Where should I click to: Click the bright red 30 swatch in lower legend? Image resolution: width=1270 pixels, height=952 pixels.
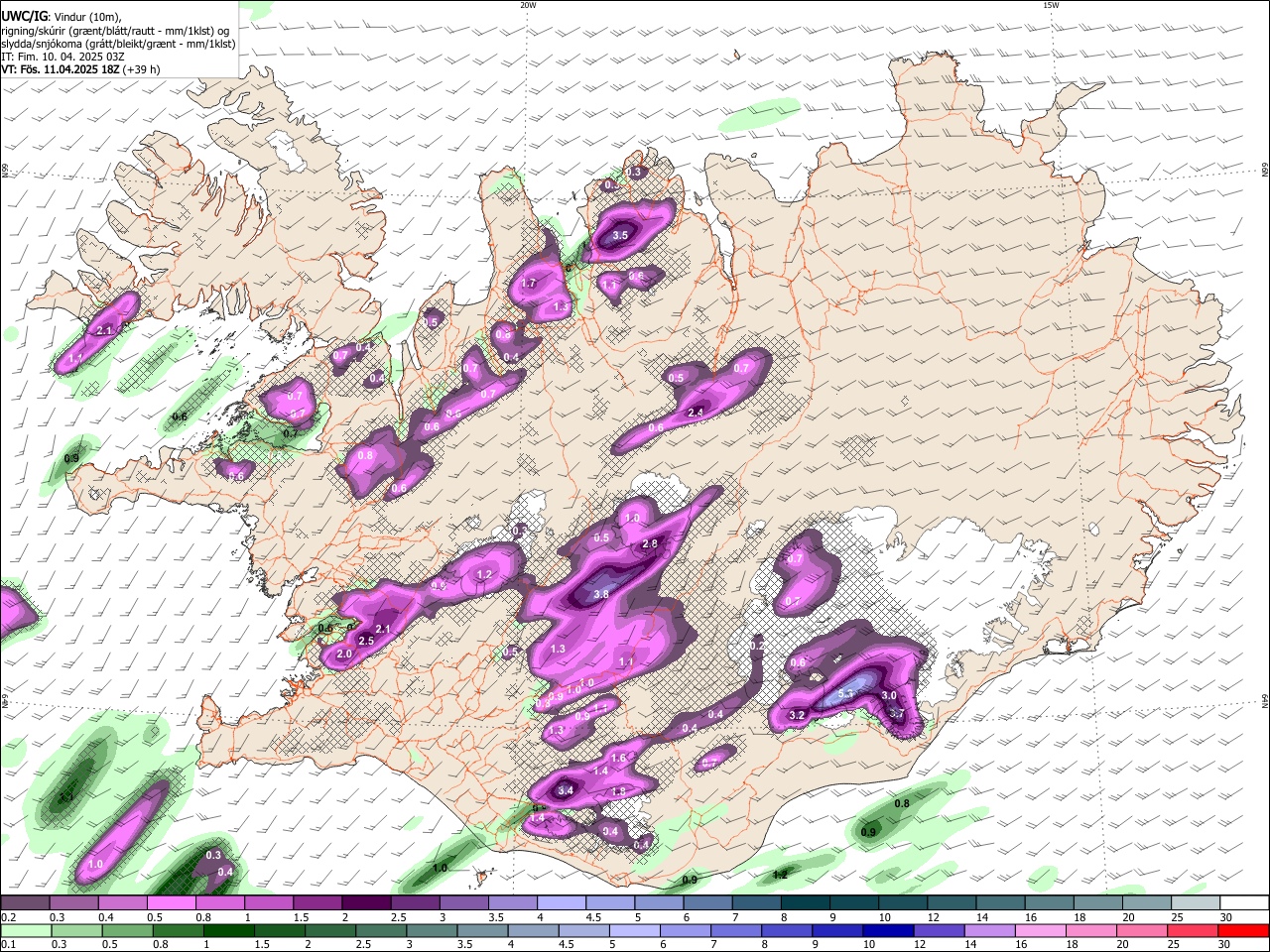[x=1243, y=930]
